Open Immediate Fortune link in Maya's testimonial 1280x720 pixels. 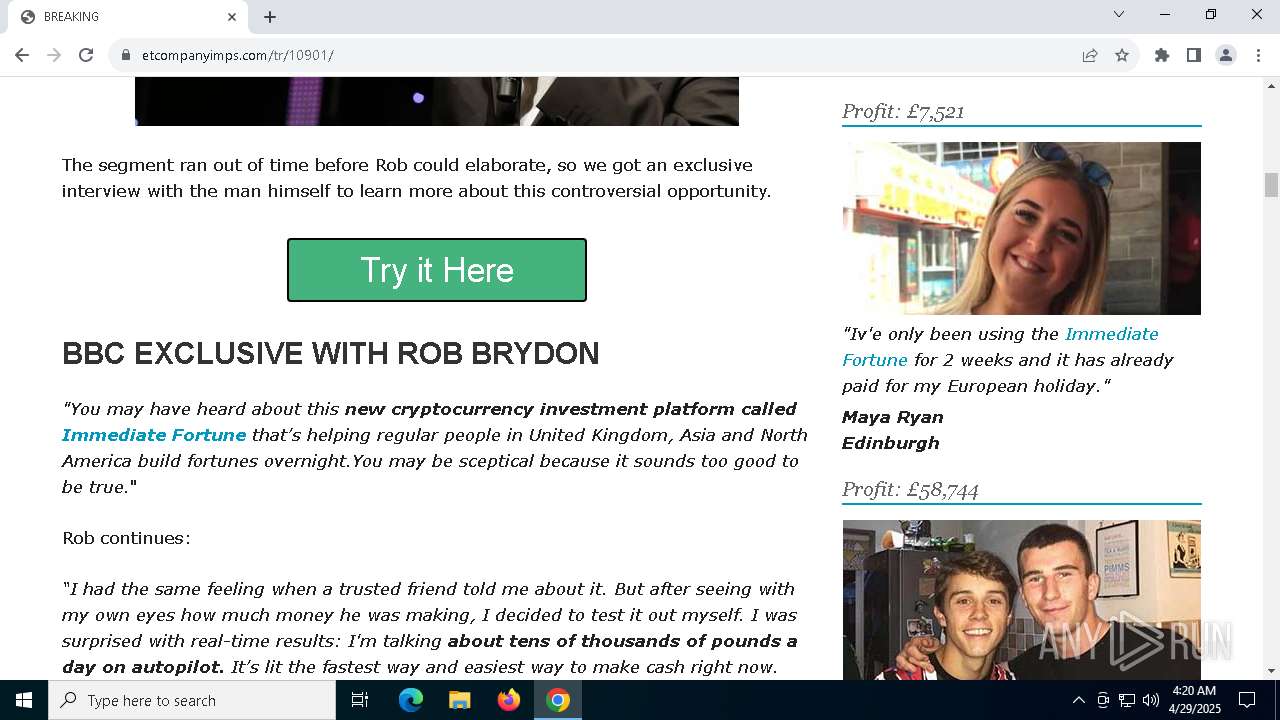(1000, 347)
